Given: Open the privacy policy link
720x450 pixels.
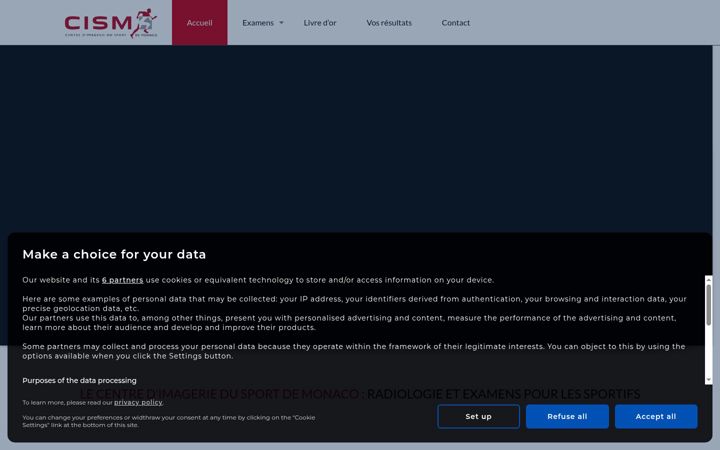Looking at the screenshot, I should (x=138, y=402).
